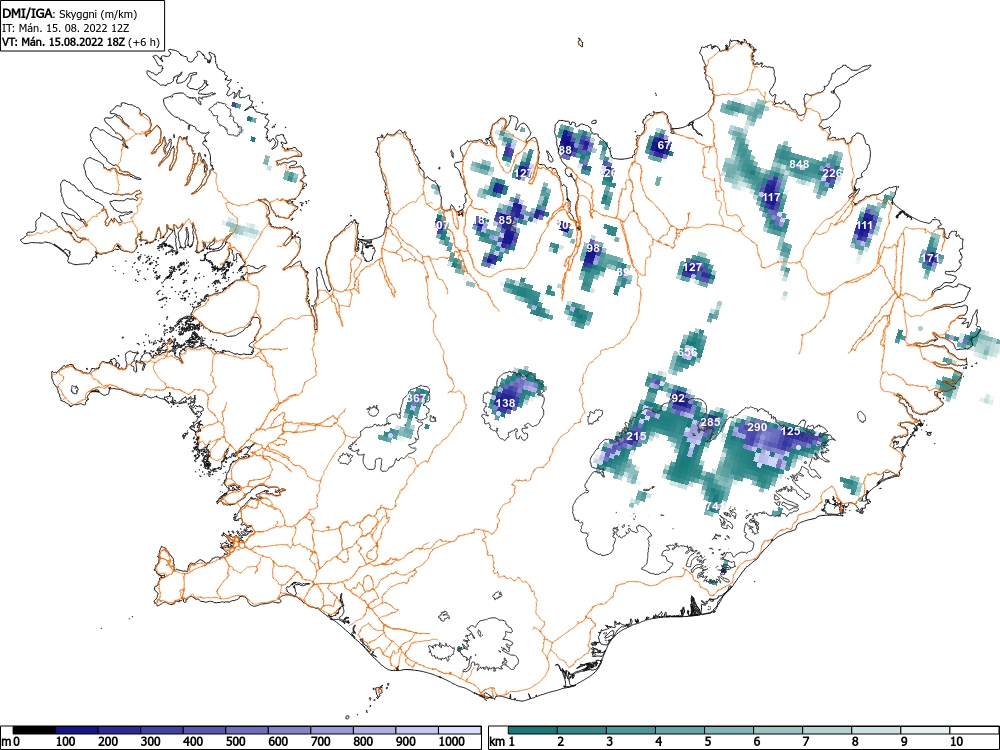Click the '92' value north of Vatnajökull
1000x750 pixels.
click(678, 399)
